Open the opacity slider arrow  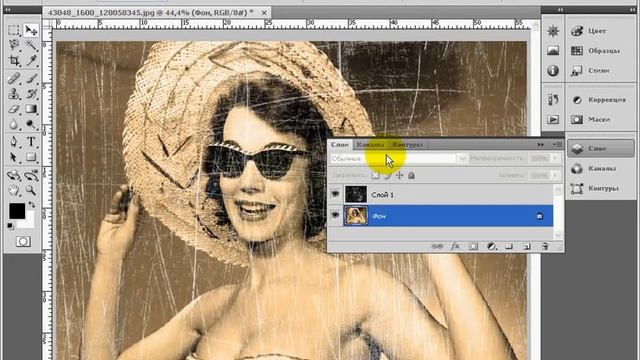[555, 158]
